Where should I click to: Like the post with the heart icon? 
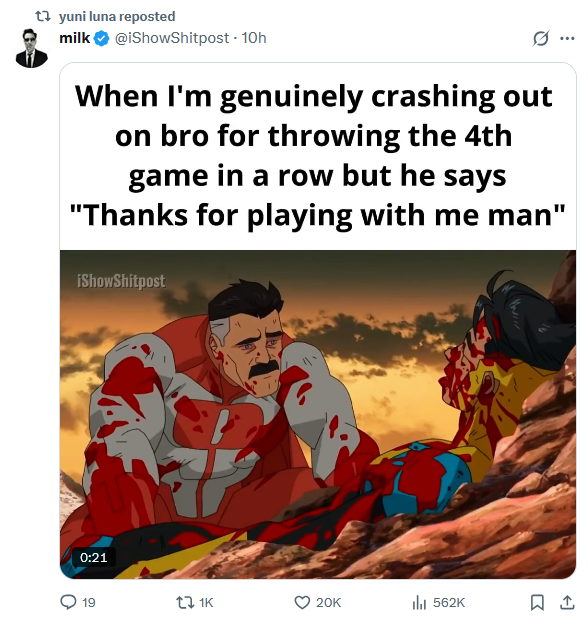click(303, 602)
